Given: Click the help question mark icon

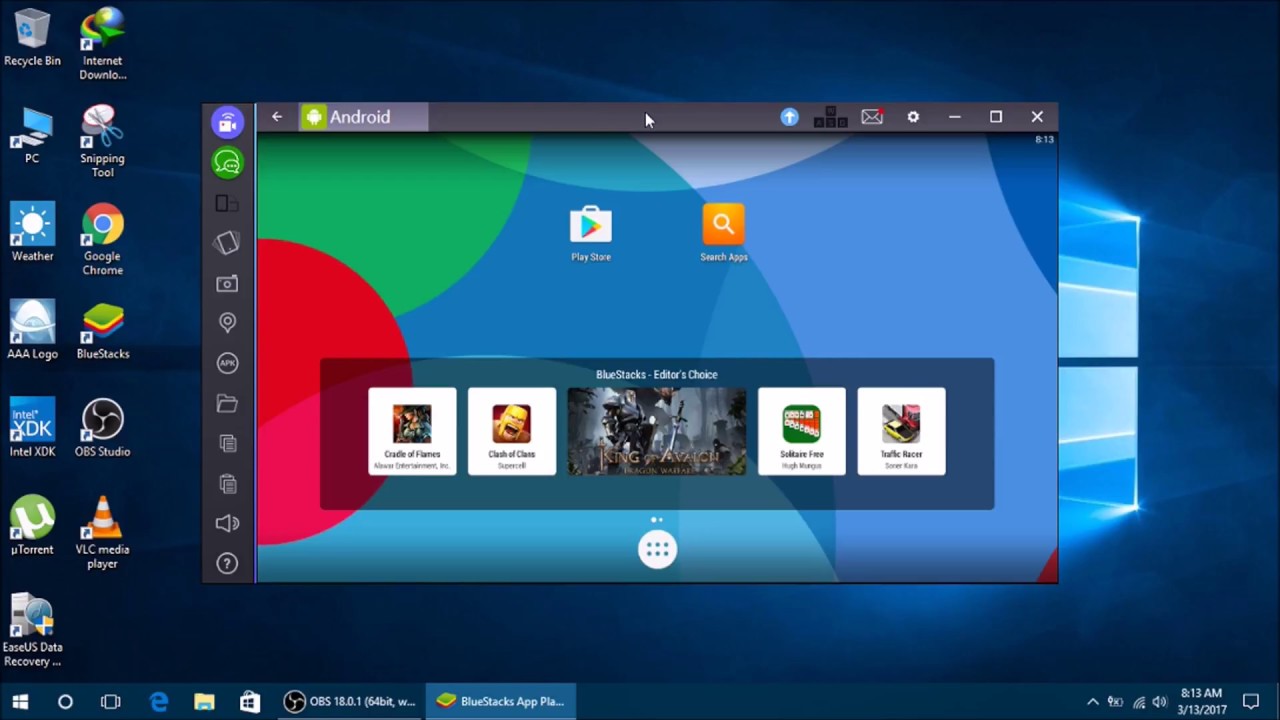Looking at the screenshot, I should pyautogui.click(x=227, y=564).
